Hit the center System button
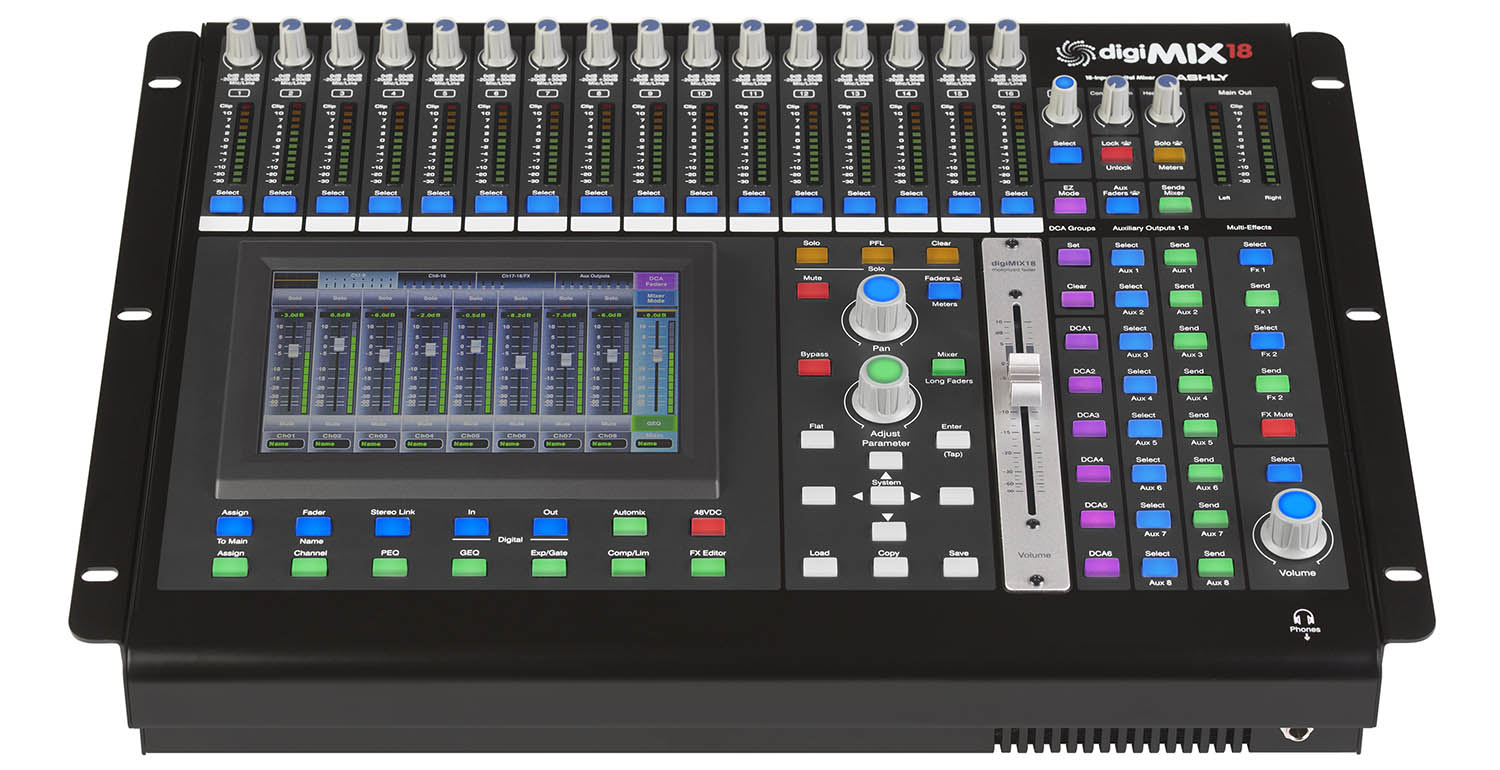Image resolution: width=1500 pixels, height=770 pixels. pyautogui.click(x=885, y=495)
